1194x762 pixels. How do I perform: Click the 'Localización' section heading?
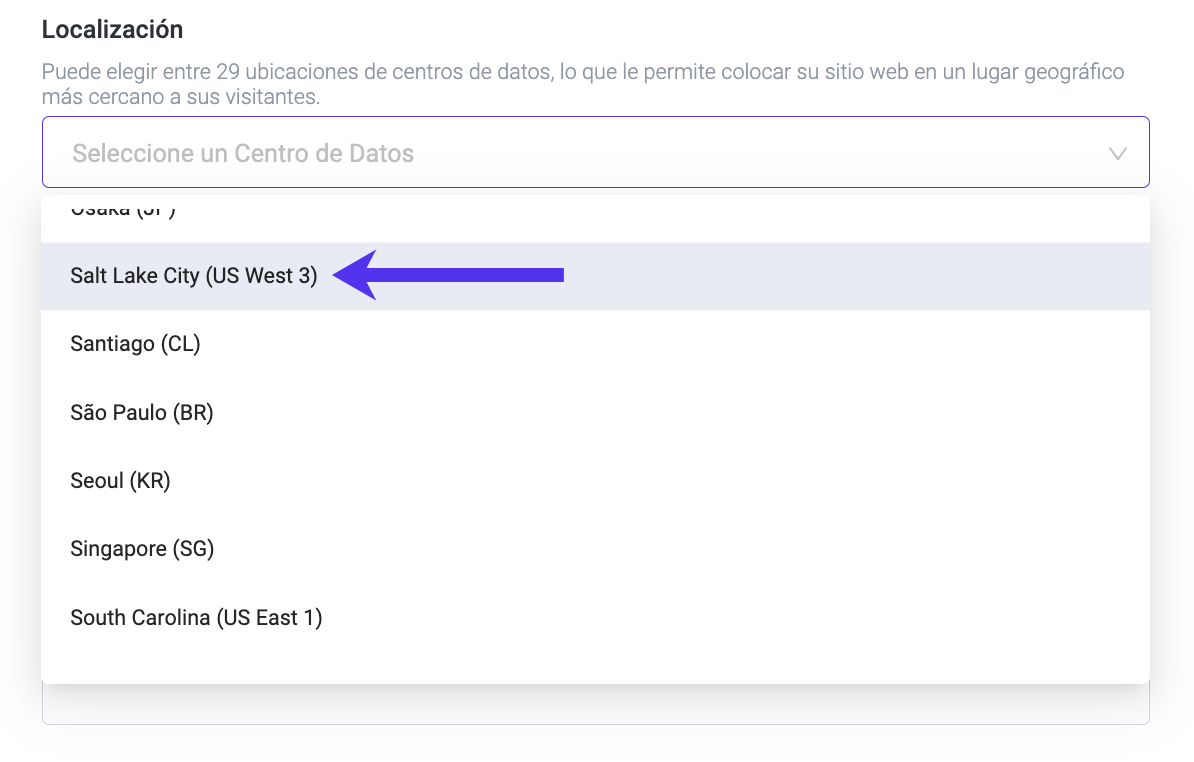pos(112,30)
